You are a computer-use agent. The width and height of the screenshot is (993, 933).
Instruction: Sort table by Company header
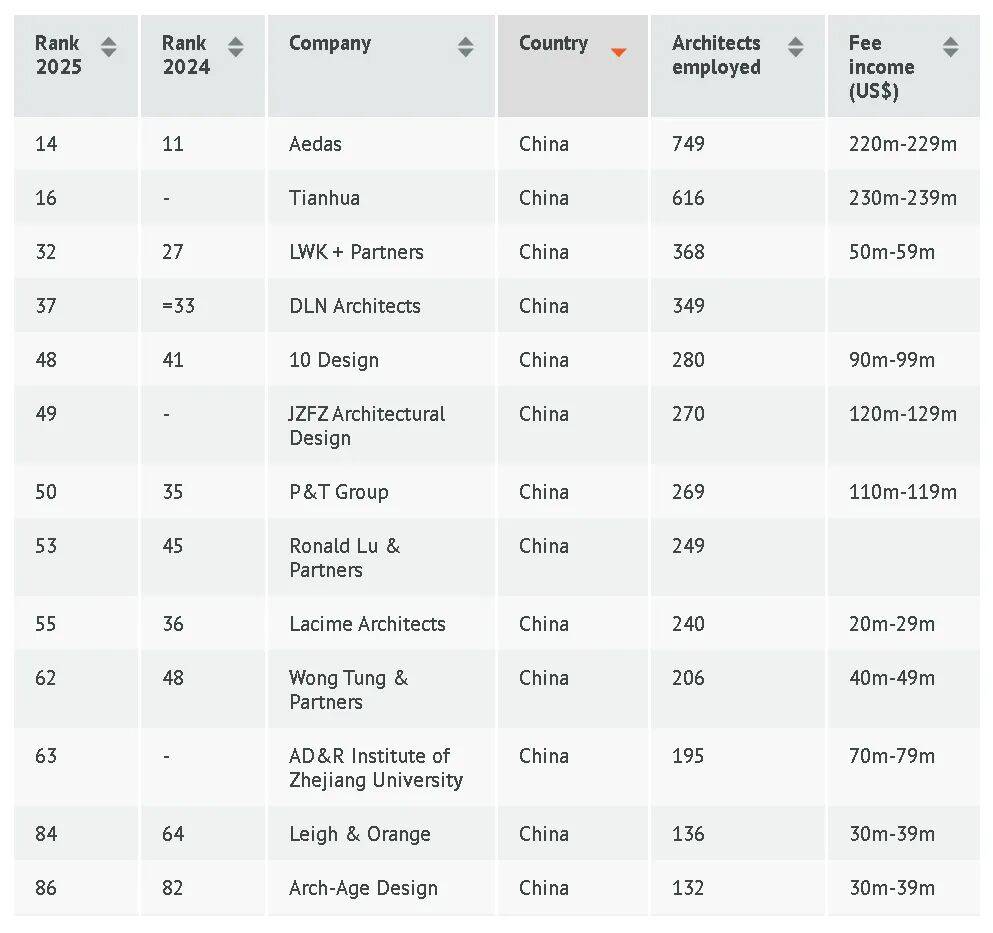pos(330,44)
